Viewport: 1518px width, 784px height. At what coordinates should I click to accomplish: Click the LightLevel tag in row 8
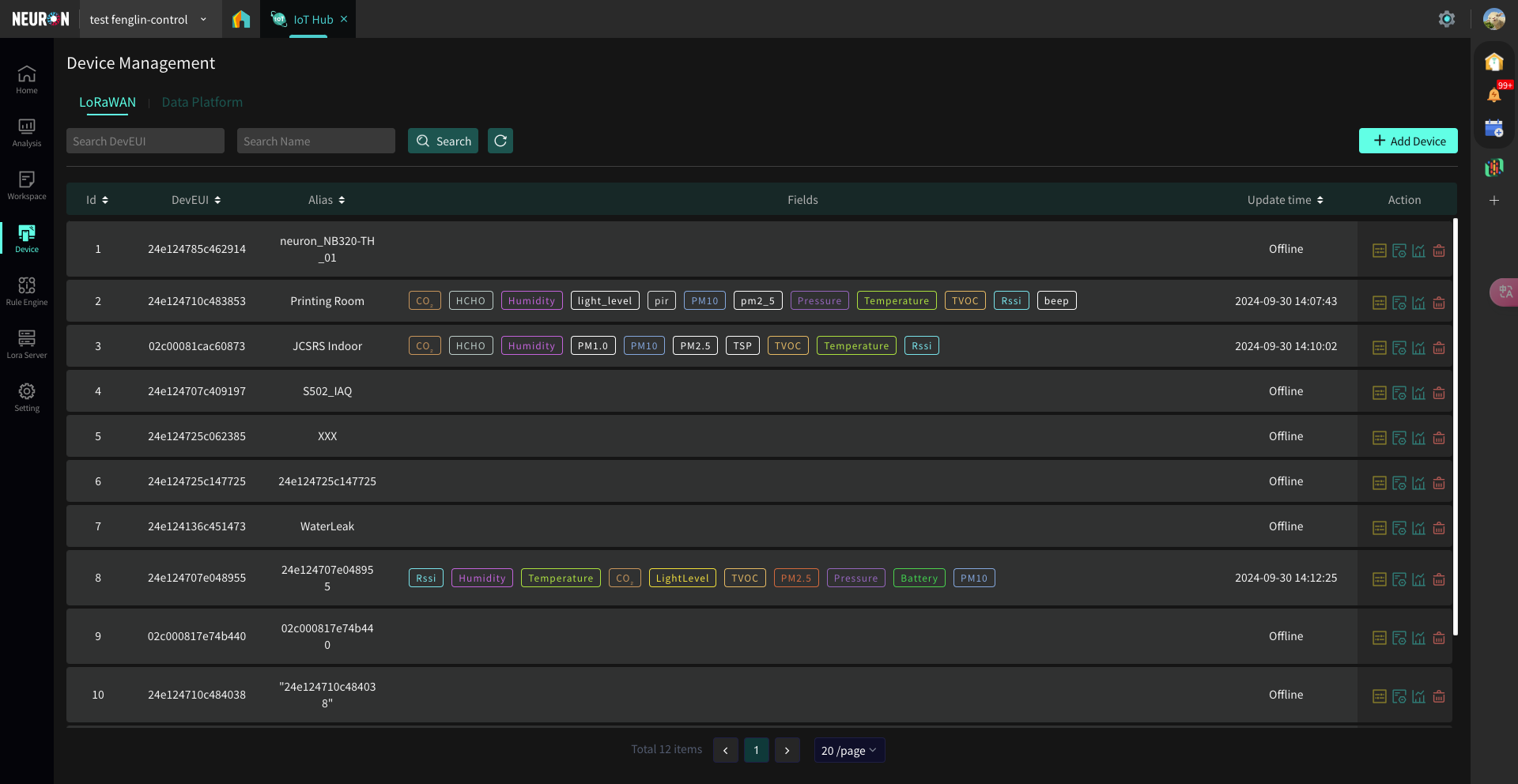point(682,578)
